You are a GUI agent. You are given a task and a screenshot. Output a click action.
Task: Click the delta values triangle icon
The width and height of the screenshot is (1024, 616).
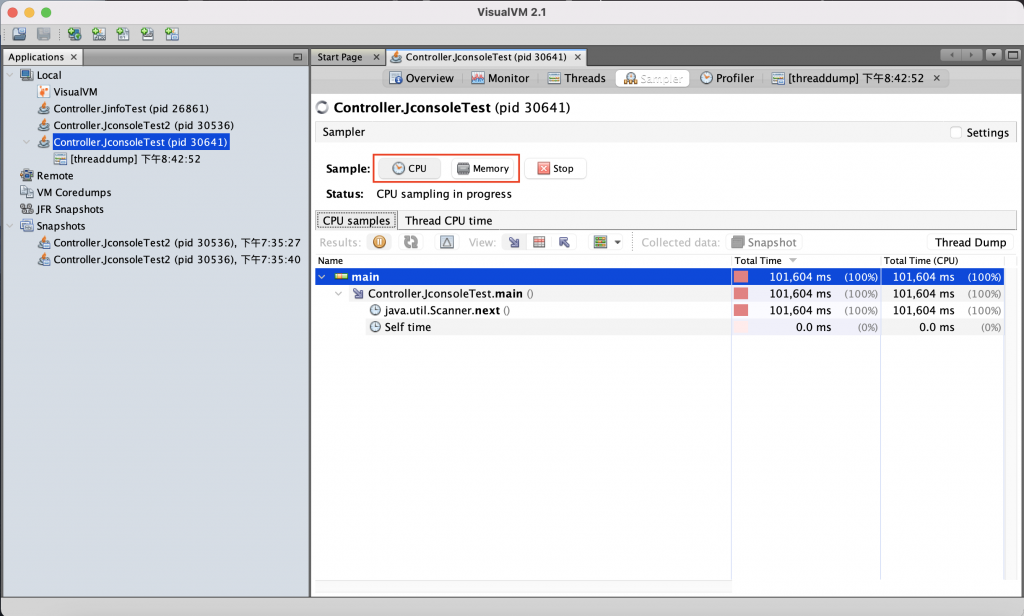[x=447, y=242]
